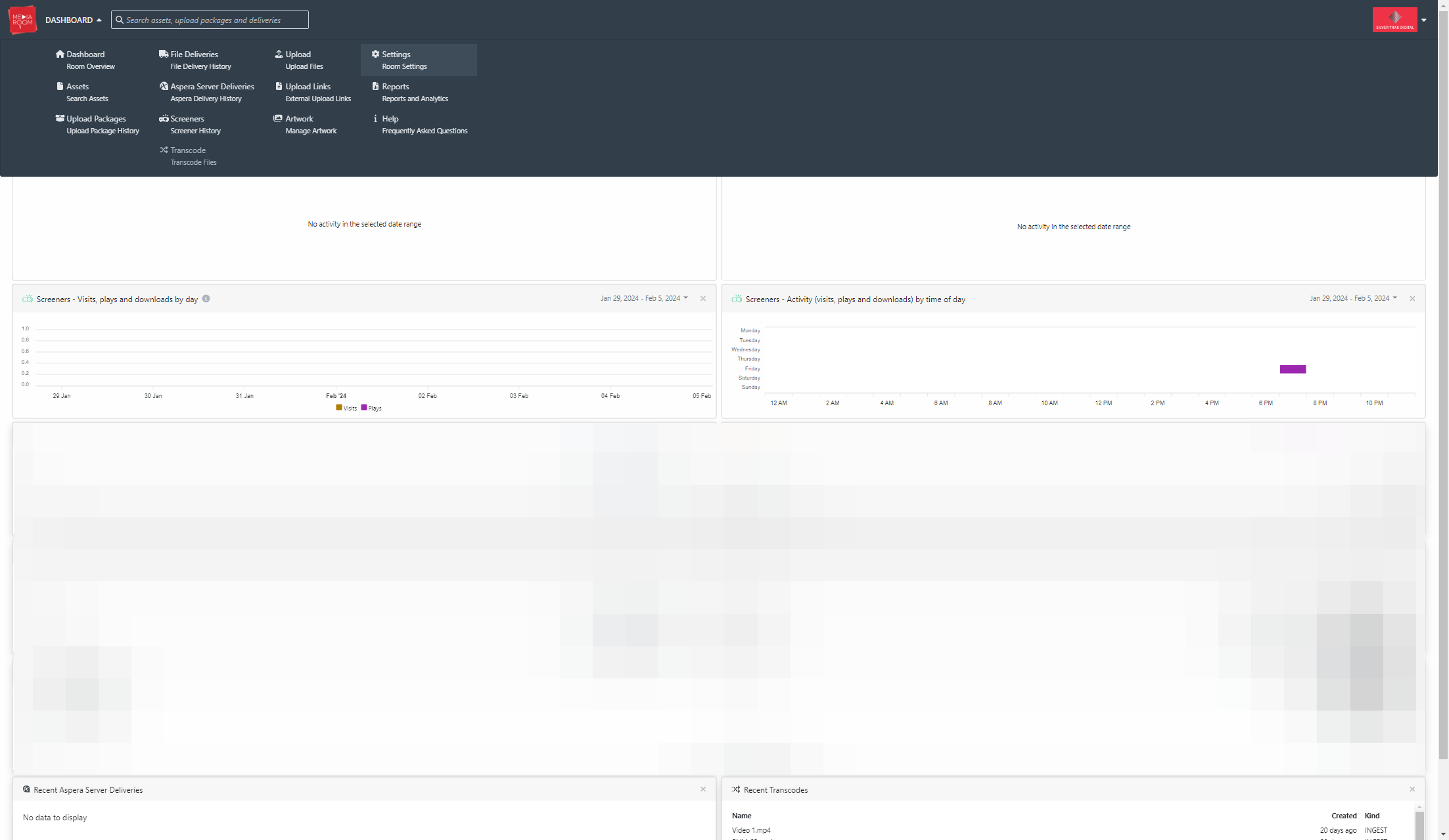Image resolution: width=1449 pixels, height=840 pixels.
Task: Open Upload Packages box icon
Action: (x=60, y=118)
